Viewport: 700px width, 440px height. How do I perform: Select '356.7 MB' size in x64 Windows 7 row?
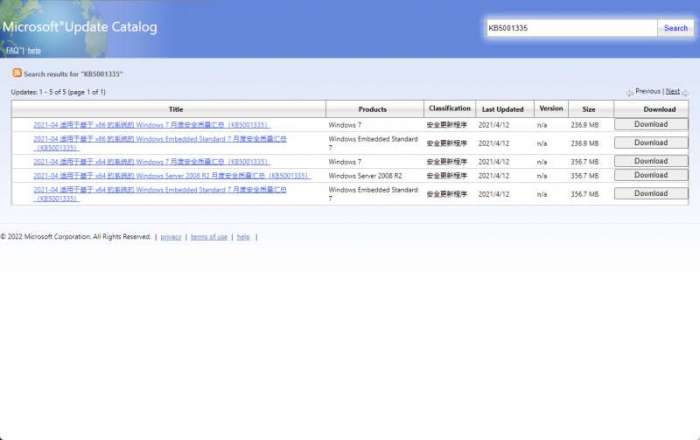pos(584,162)
